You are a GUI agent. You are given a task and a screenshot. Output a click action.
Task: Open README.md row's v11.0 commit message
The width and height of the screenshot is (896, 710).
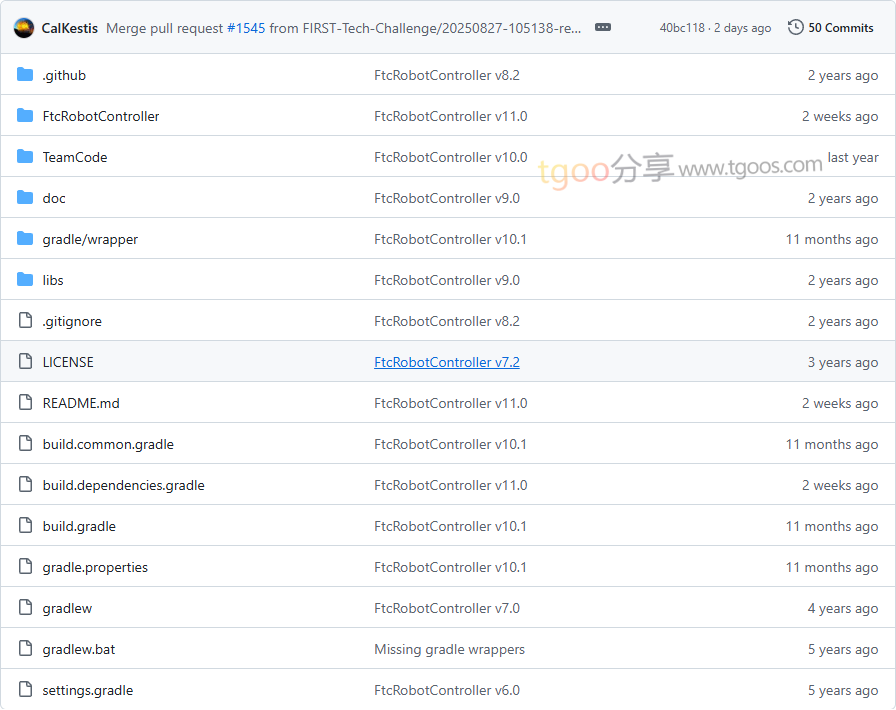click(x=451, y=404)
